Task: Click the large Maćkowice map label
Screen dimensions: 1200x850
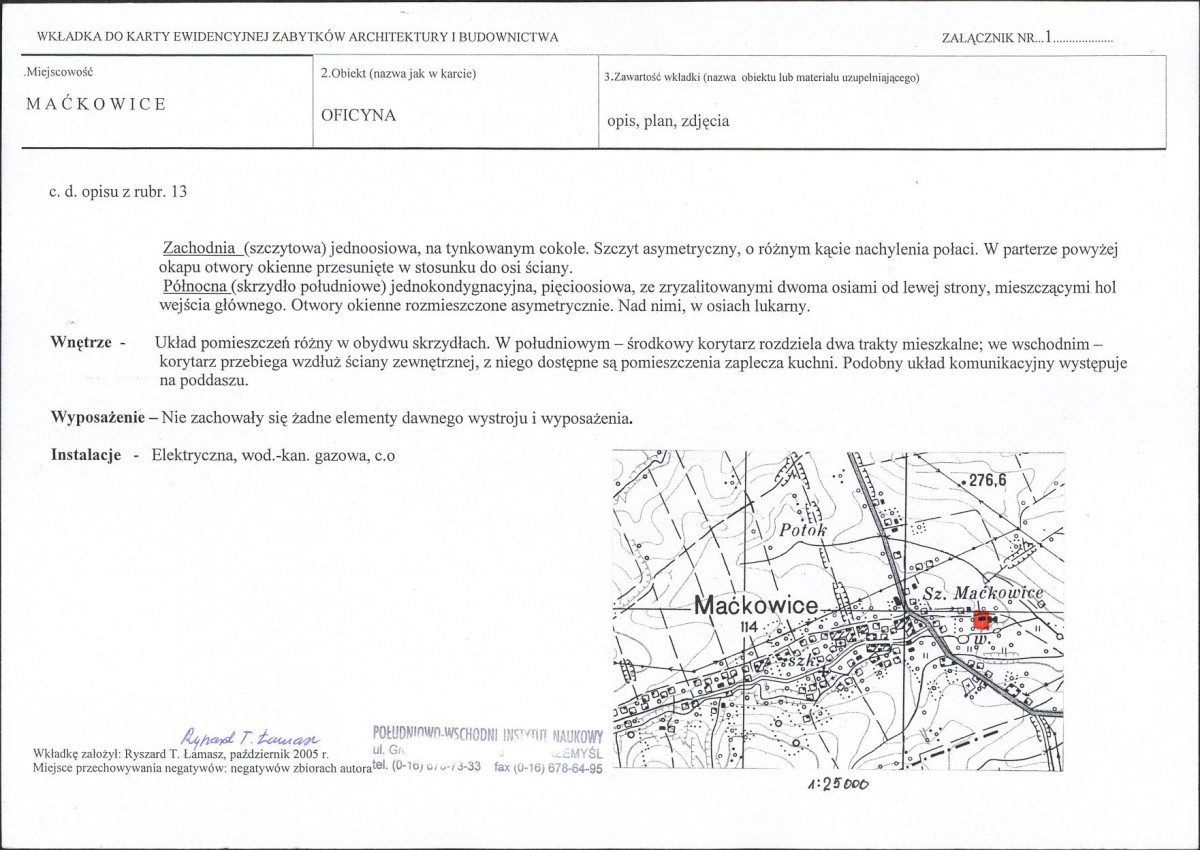Action: point(756,605)
